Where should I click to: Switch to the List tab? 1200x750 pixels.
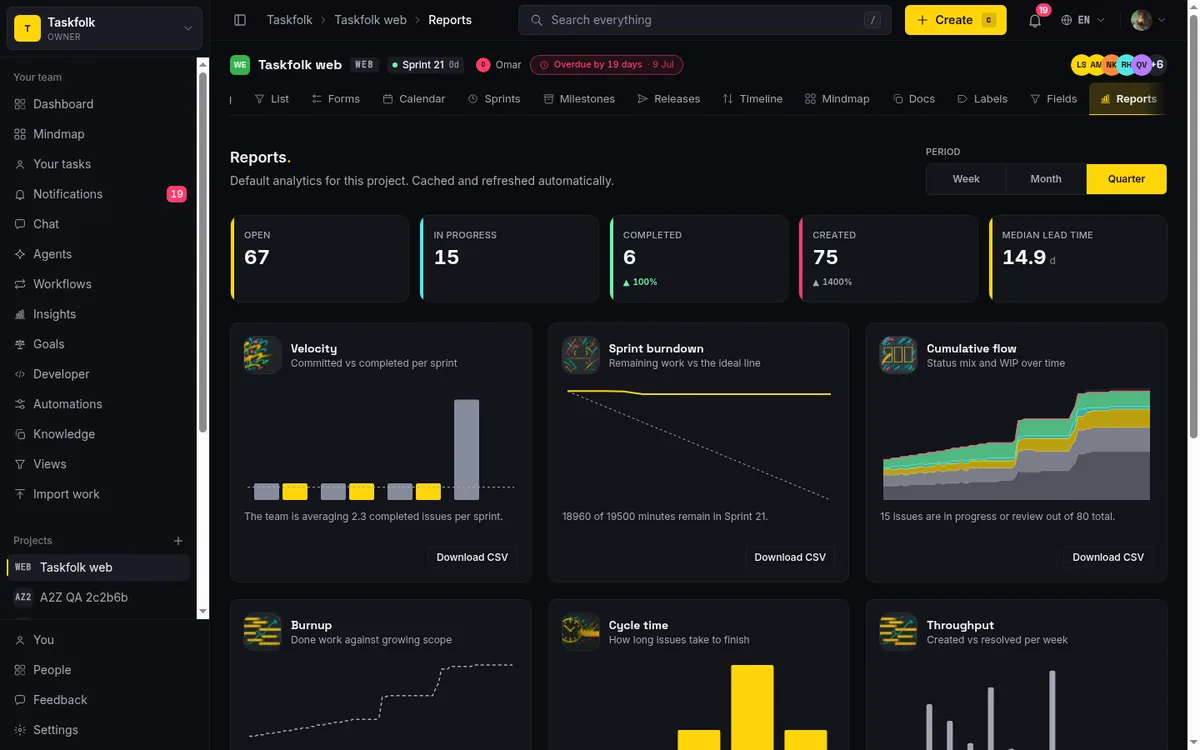(x=271, y=99)
